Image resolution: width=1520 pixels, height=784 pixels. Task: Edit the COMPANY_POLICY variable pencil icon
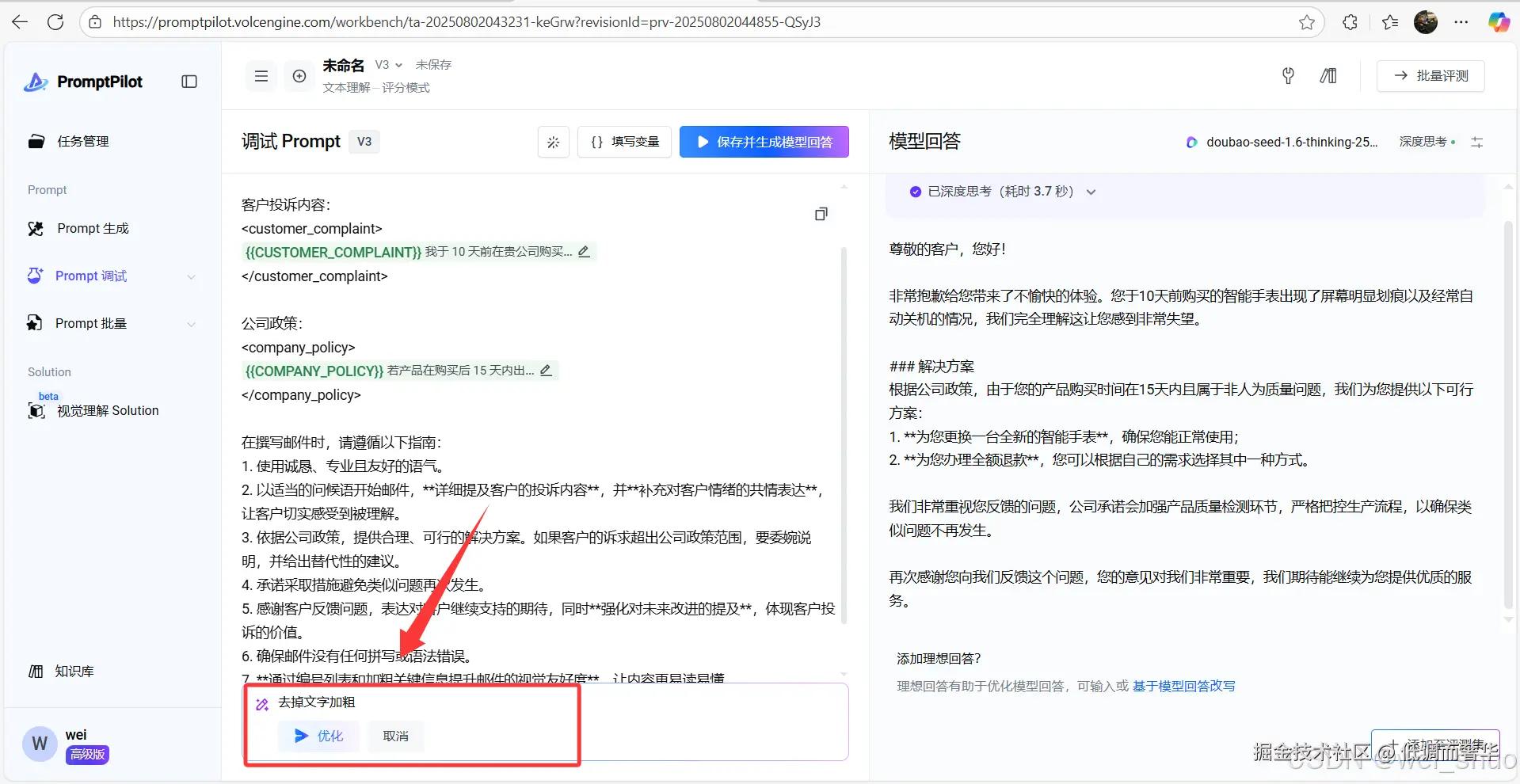(547, 370)
